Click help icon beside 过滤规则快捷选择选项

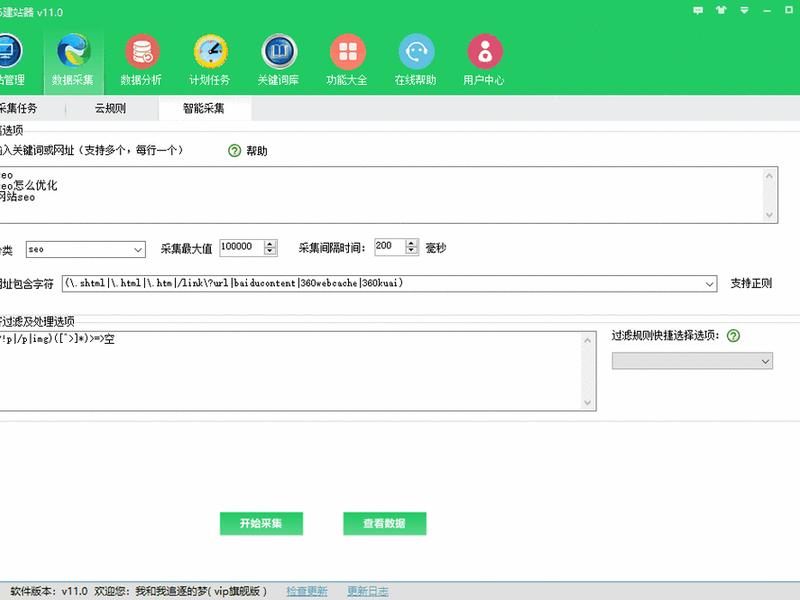pos(733,335)
